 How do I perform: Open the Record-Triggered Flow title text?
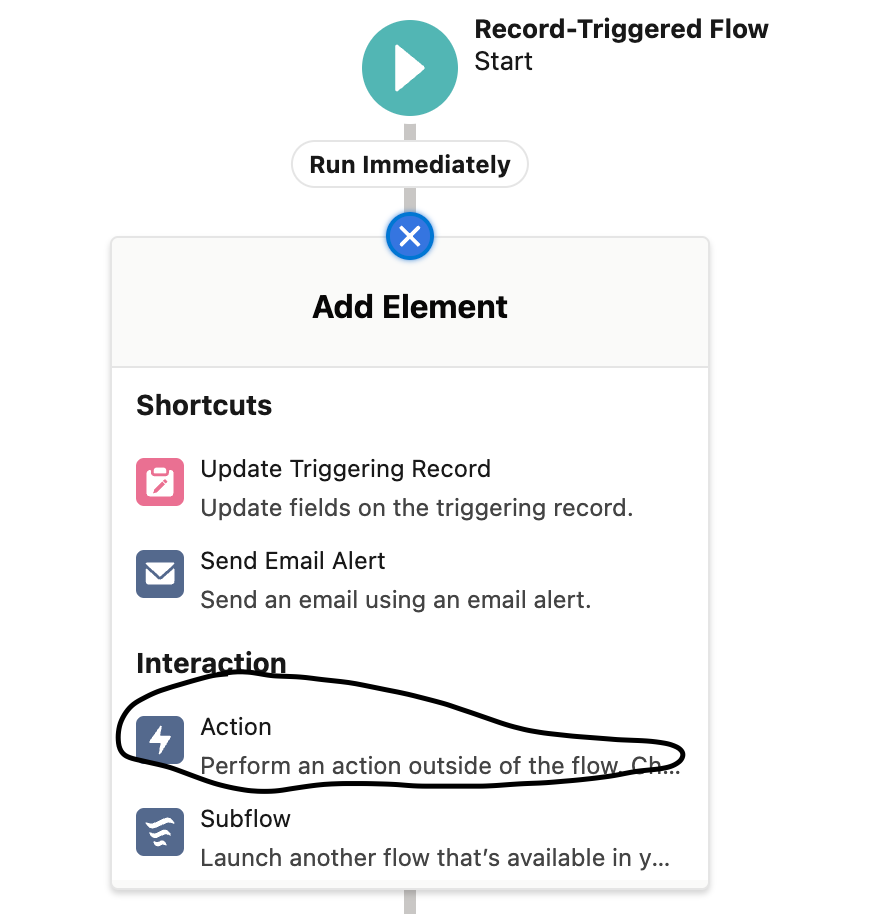pos(621,29)
